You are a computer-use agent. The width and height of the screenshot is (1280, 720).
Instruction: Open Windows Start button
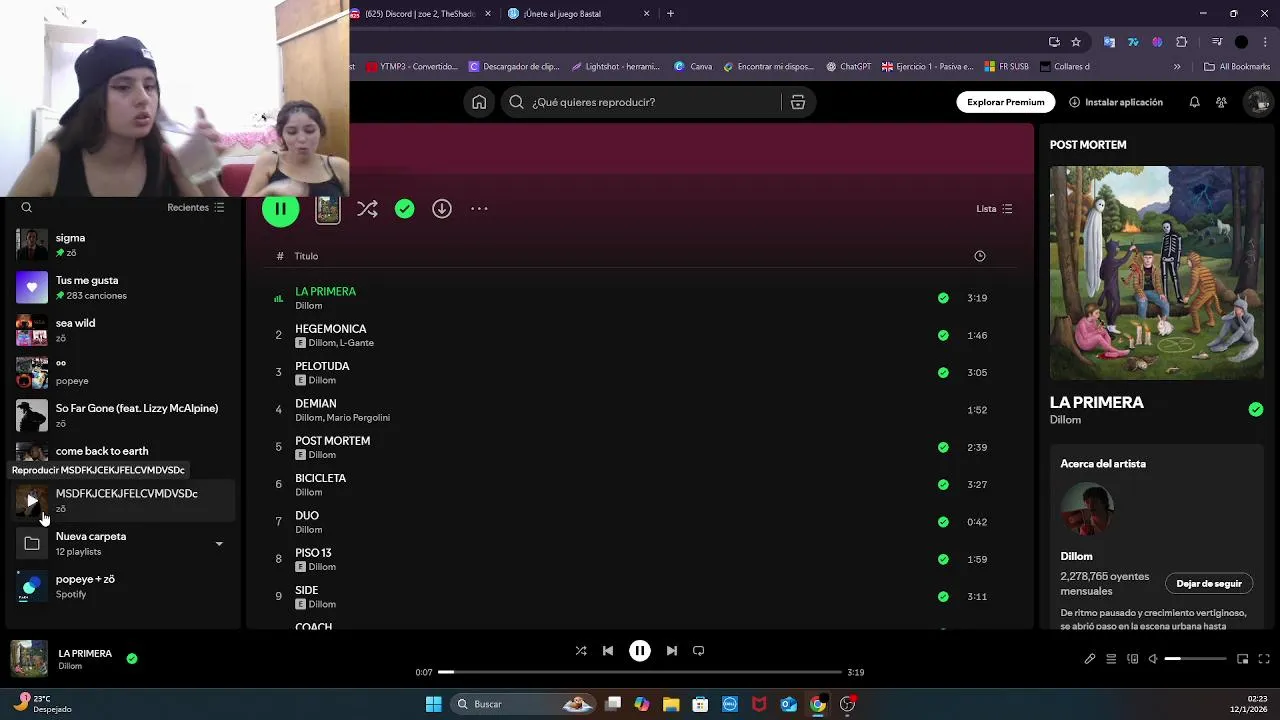coord(433,704)
